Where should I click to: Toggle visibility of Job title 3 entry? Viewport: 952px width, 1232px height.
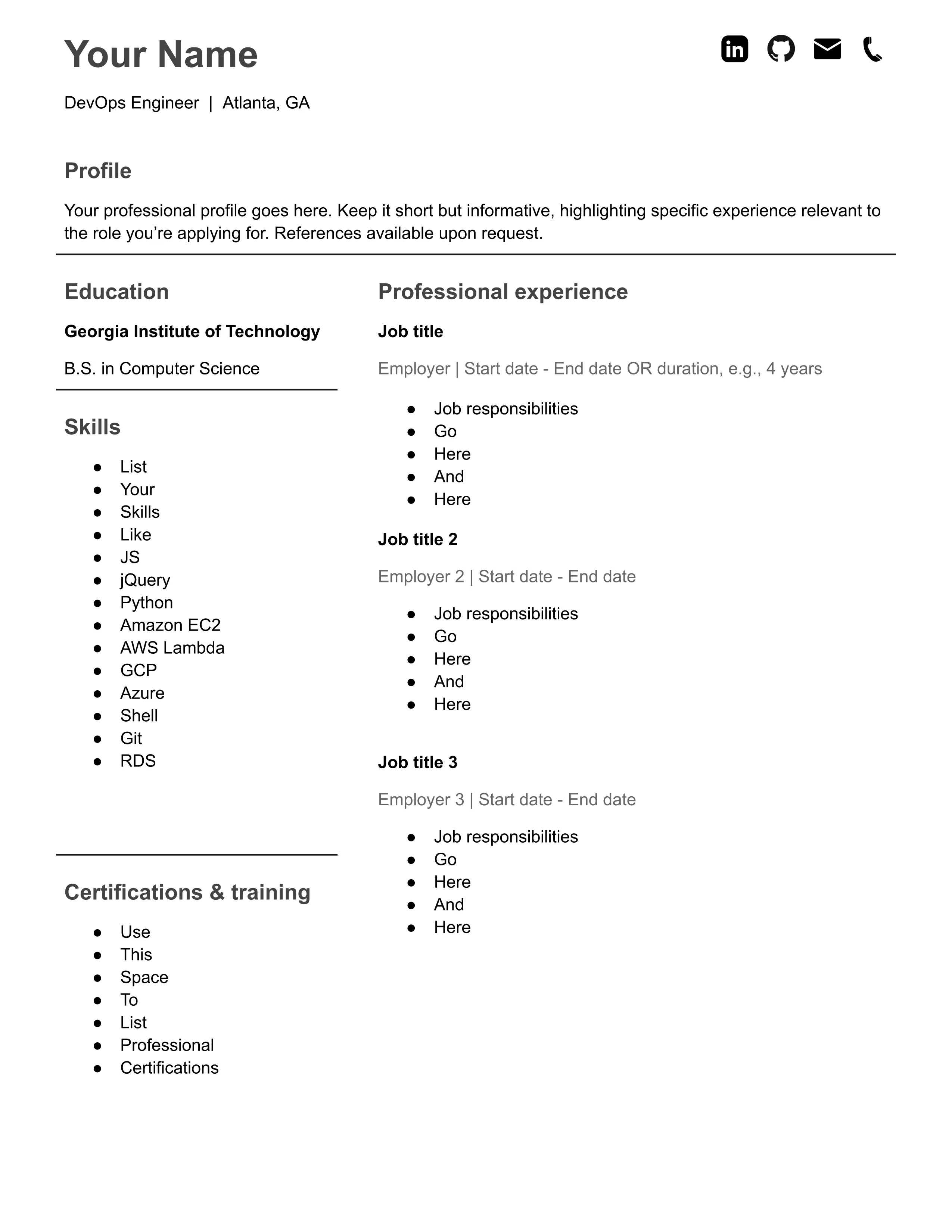[419, 761]
